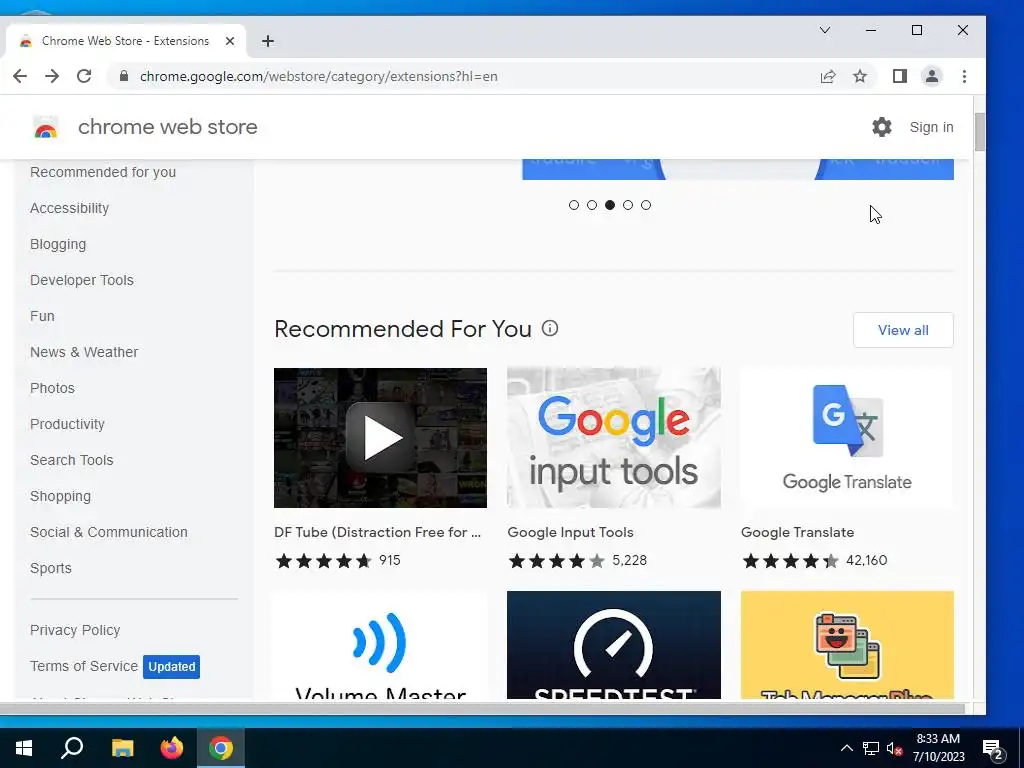
Task: Open the side panel icon in the toolbar
Action: pos(900,76)
